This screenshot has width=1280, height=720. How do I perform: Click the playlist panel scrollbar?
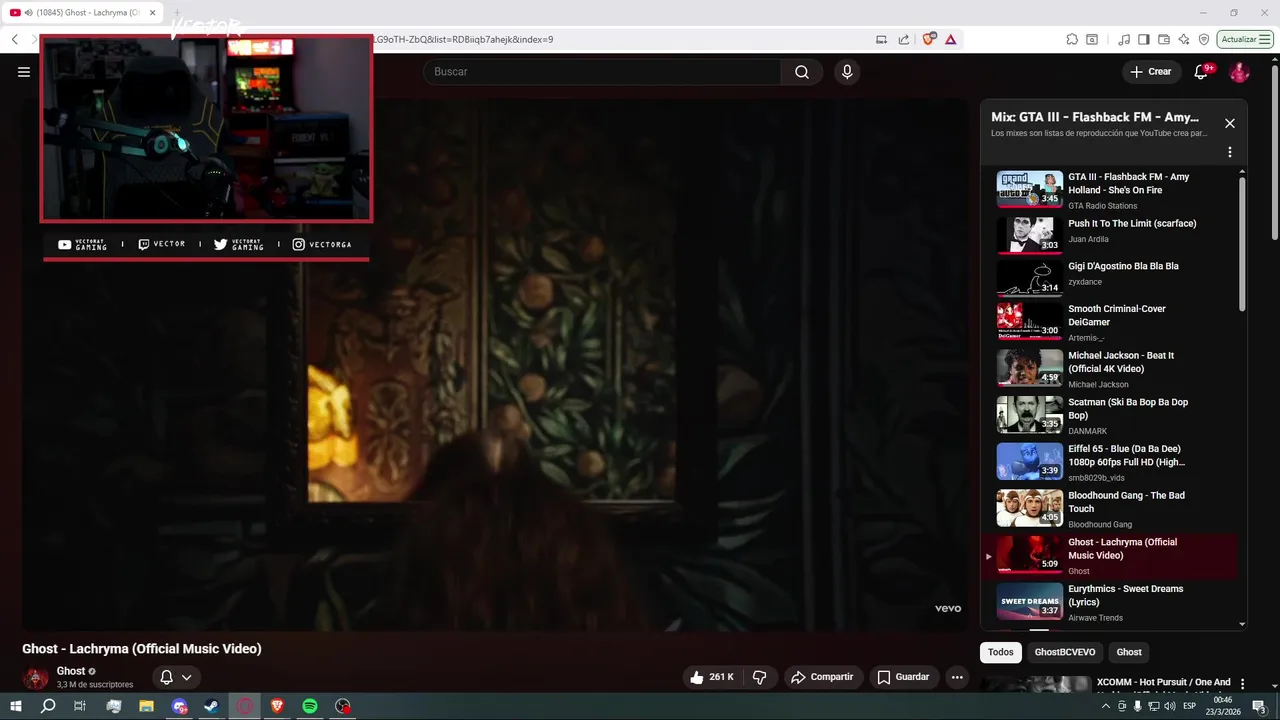1243,245
